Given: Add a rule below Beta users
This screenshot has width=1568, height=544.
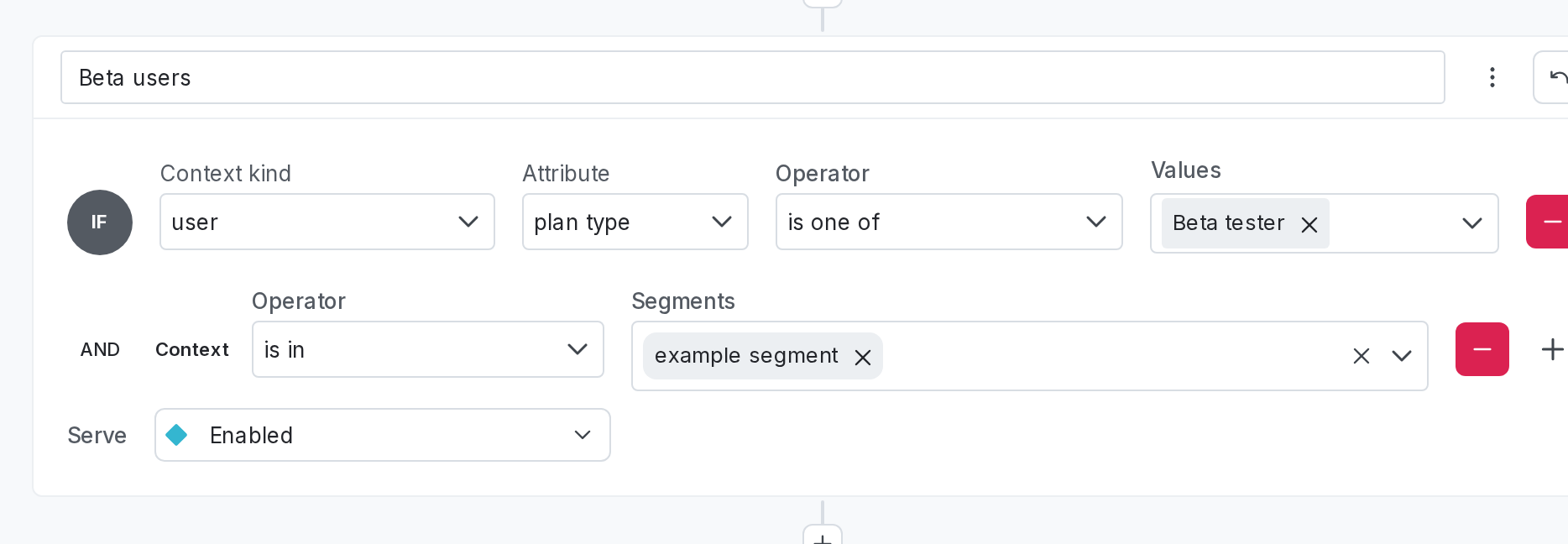Looking at the screenshot, I should 823,537.
